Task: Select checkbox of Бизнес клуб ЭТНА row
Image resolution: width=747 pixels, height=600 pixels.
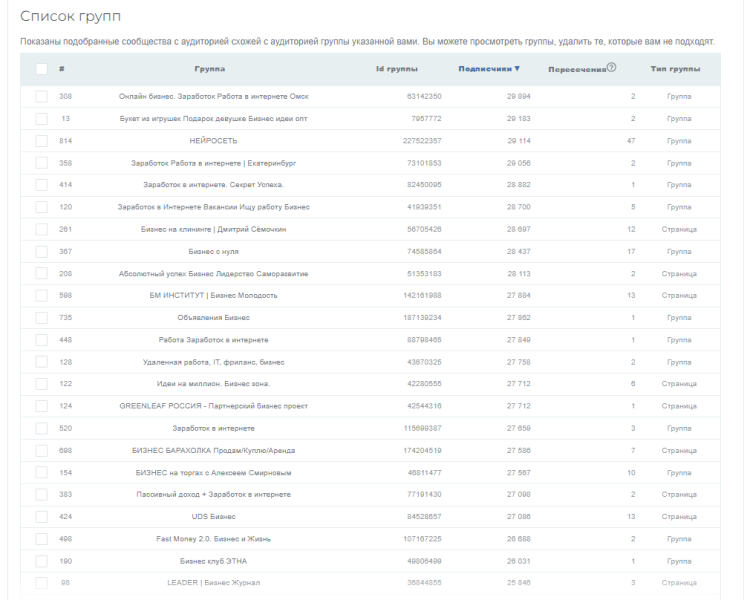Action: coord(42,561)
